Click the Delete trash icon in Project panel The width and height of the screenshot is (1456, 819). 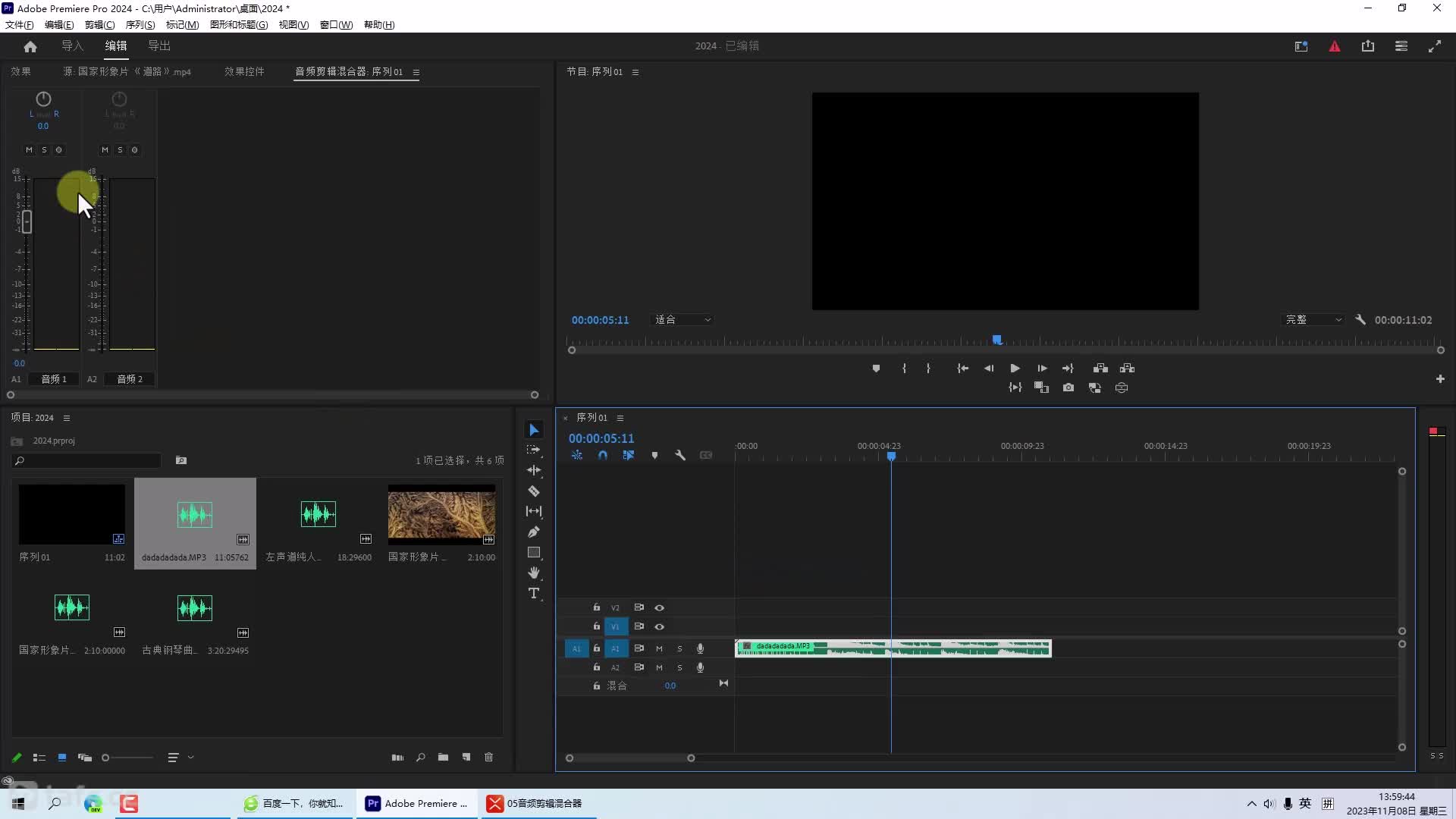pos(489,758)
